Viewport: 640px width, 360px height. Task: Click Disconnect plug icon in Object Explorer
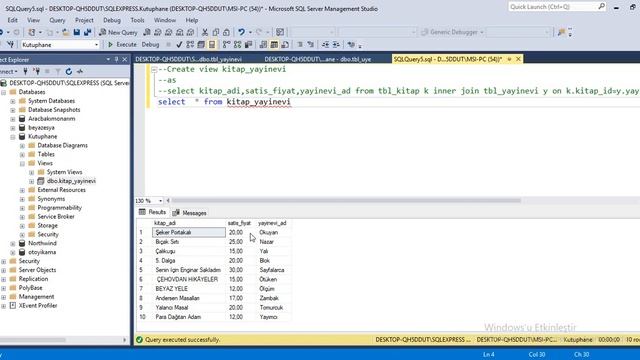coord(37,71)
